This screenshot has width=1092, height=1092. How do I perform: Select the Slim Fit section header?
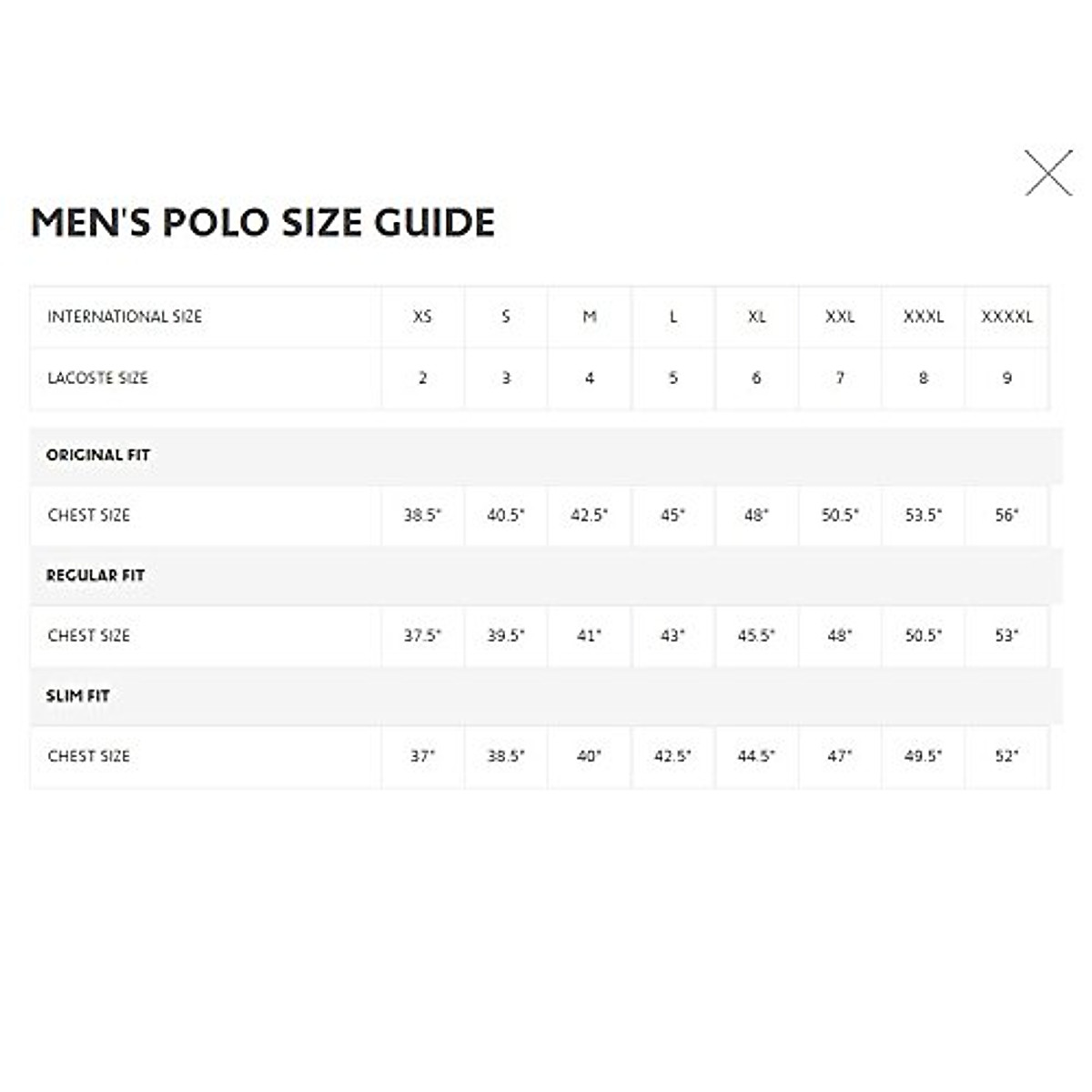[78, 695]
